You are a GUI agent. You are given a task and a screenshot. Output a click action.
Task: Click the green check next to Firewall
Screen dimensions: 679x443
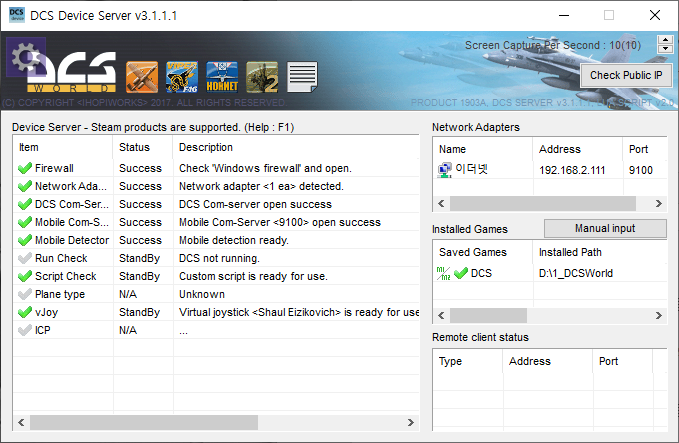click(25, 168)
